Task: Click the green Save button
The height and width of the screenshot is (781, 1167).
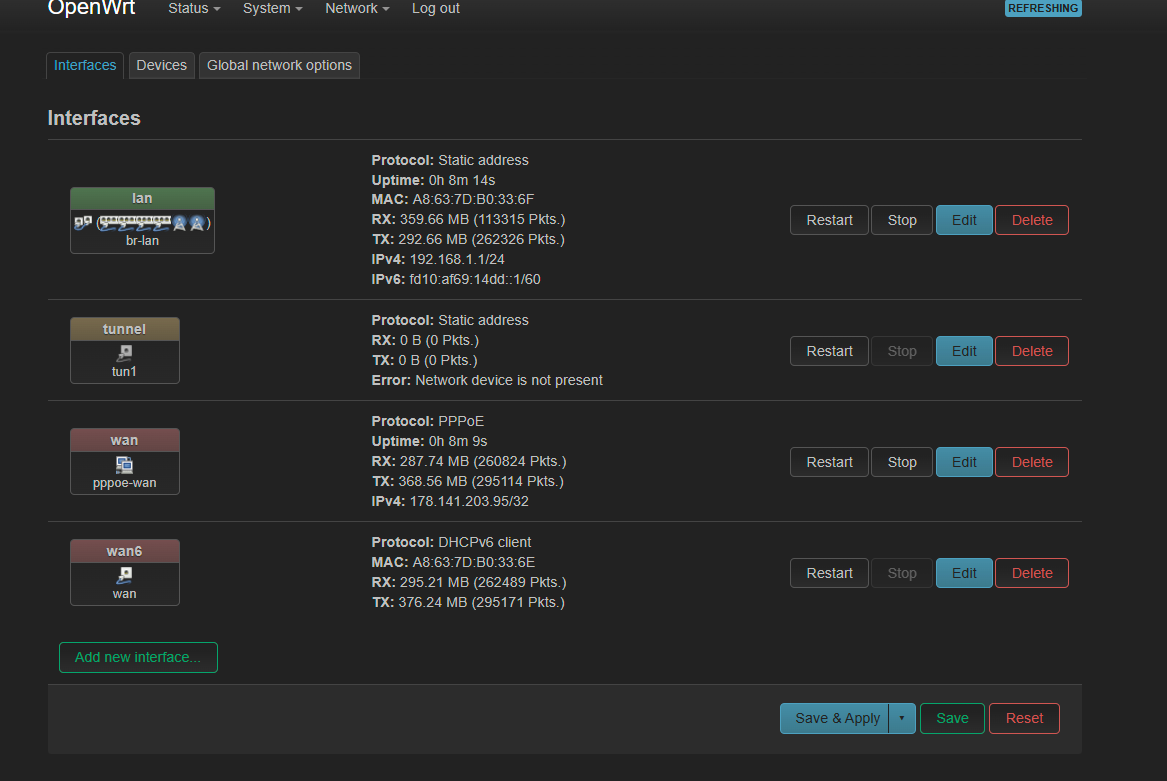Action: (x=952, y=718)
